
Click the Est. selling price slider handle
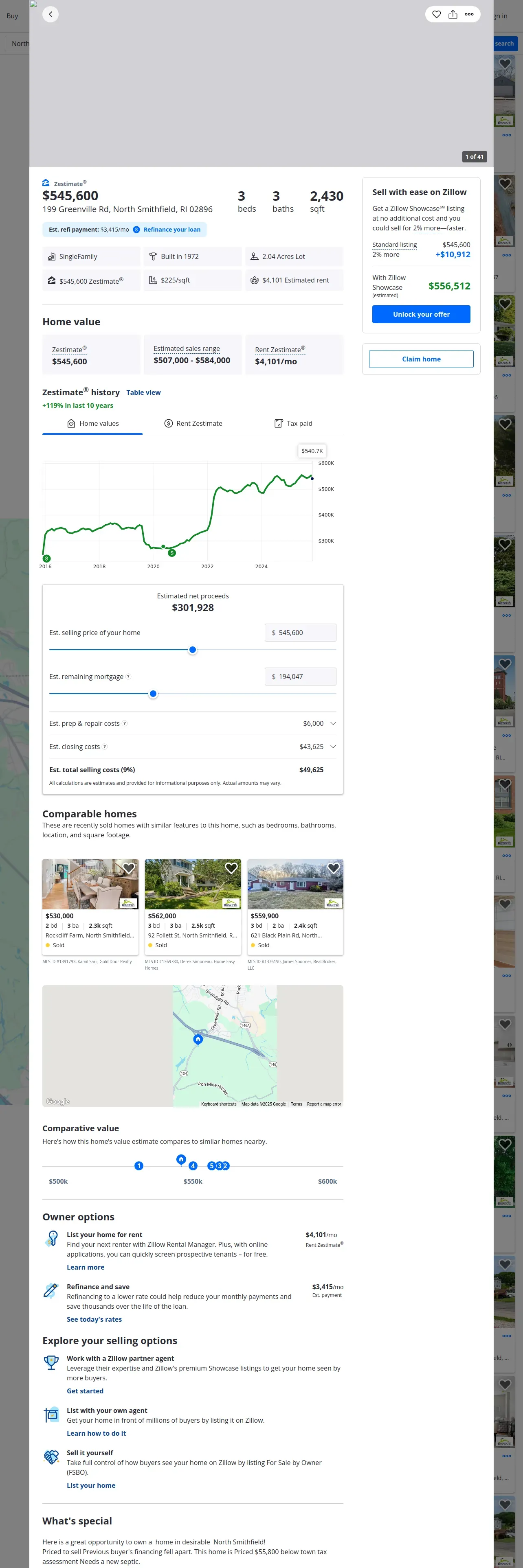pyautogui.click(x=193, y=650)
